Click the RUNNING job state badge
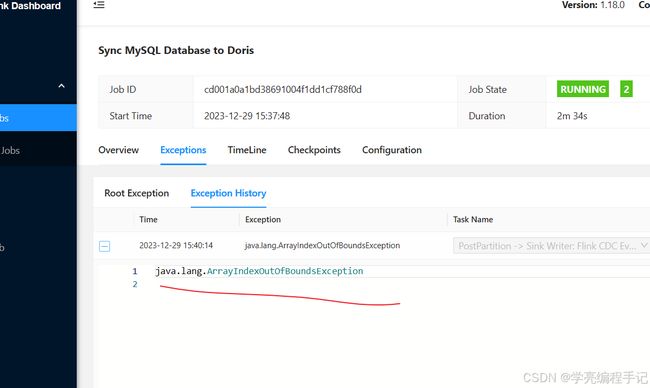Screen dimensions: 650x388 coord(583,89)
